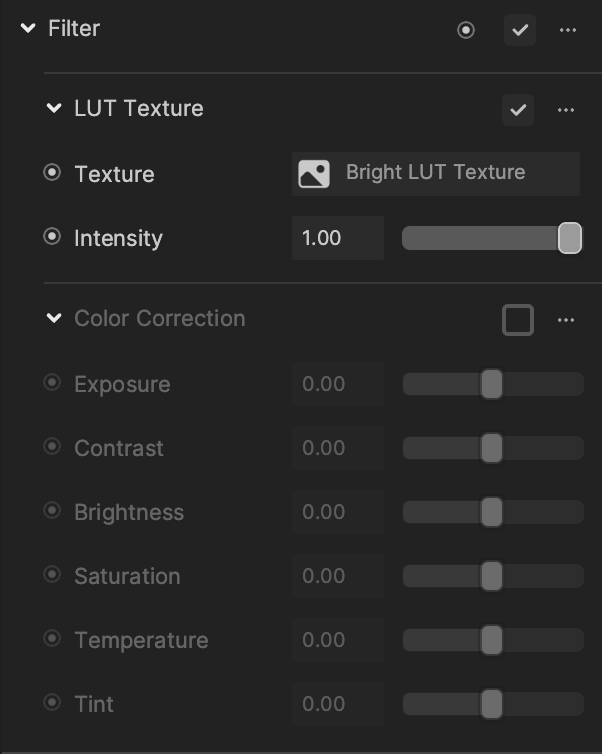Click keyframe icon beside Saturation

point(52,574)
